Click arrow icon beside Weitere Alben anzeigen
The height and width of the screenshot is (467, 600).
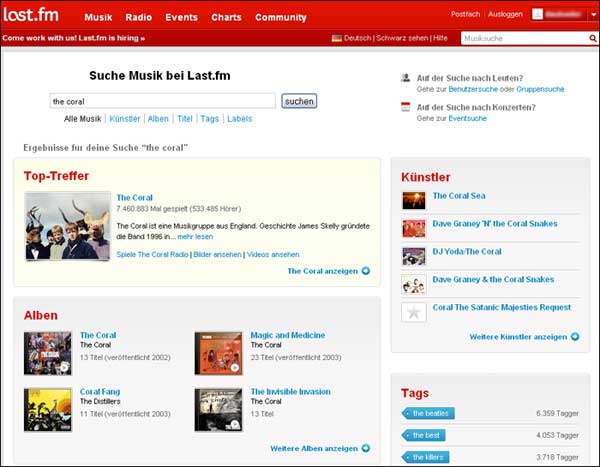[366, 448]
